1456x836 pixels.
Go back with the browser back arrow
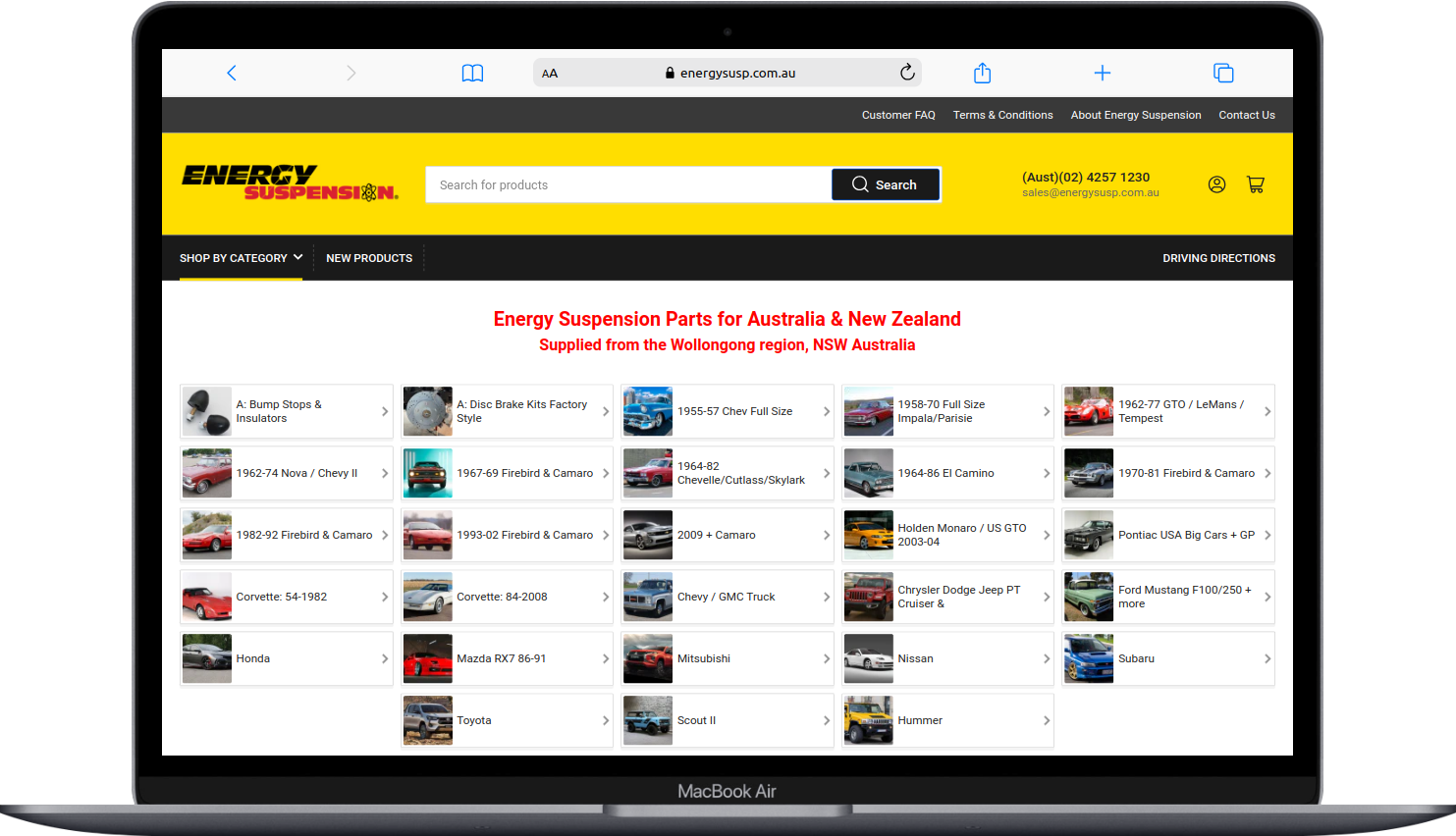tap(232, 73)
